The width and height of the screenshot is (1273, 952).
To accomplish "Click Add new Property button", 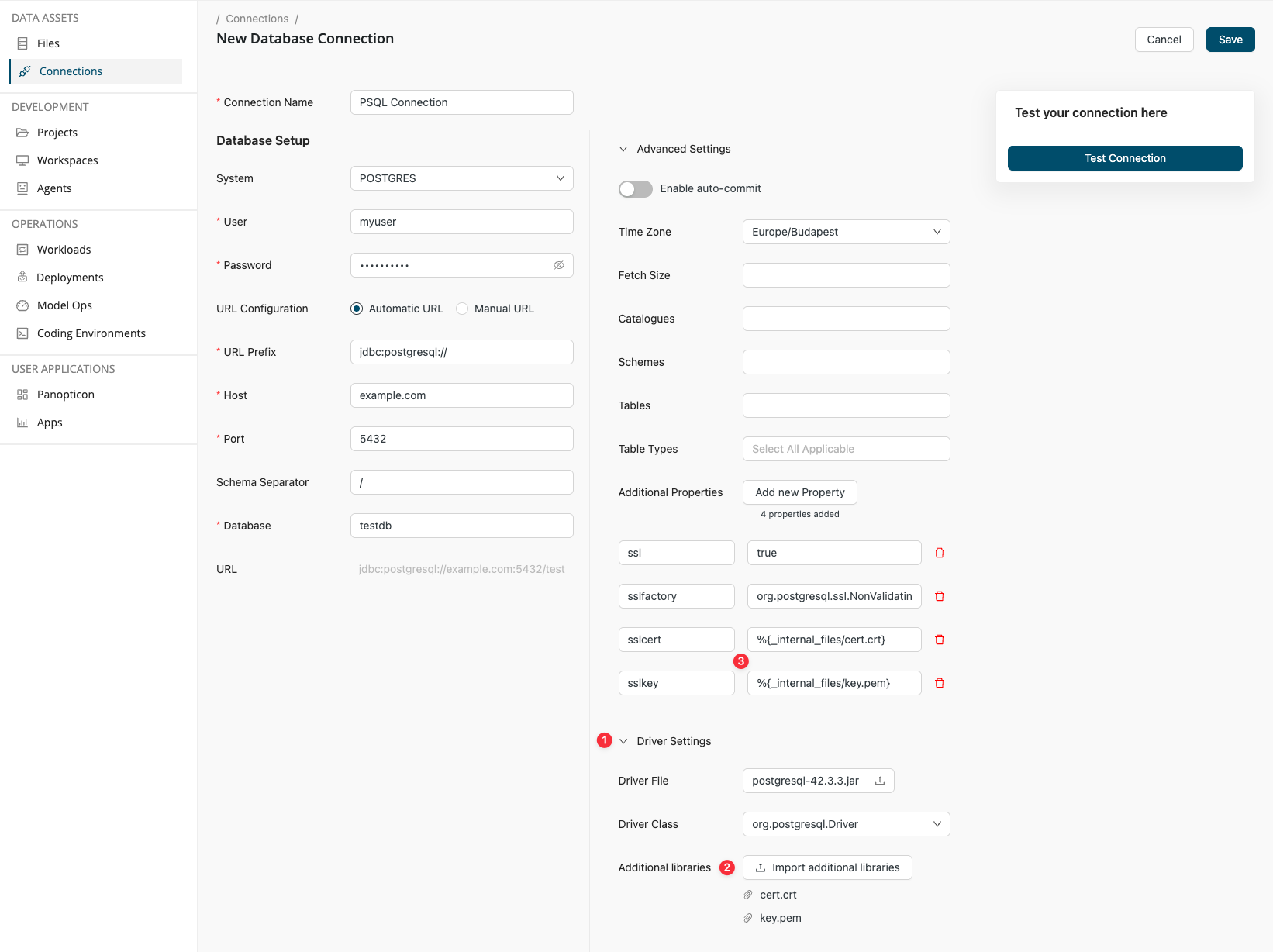I will coord(799,492).
